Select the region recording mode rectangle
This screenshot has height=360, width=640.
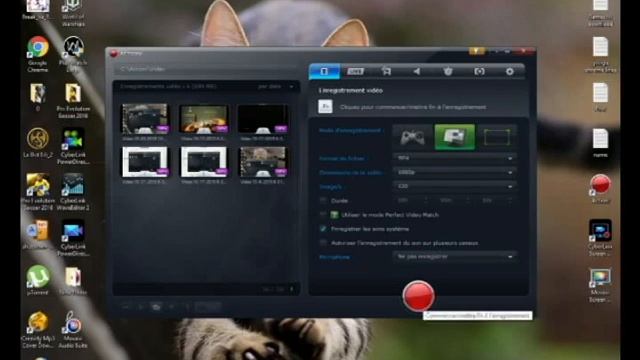pyautogui.click(x=497, y=138)
